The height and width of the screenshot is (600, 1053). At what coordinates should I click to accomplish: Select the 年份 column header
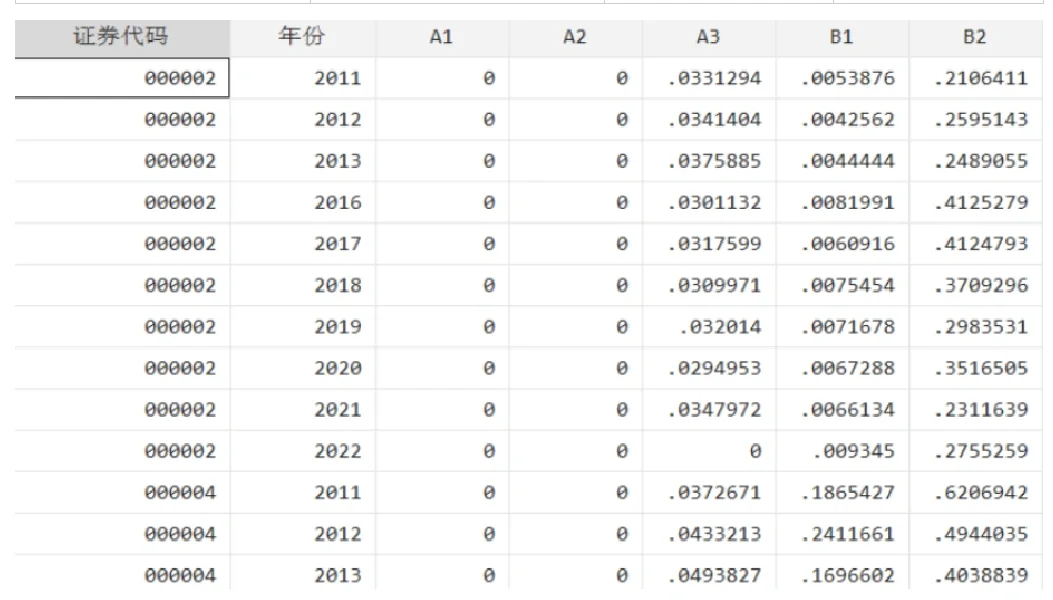302,38
